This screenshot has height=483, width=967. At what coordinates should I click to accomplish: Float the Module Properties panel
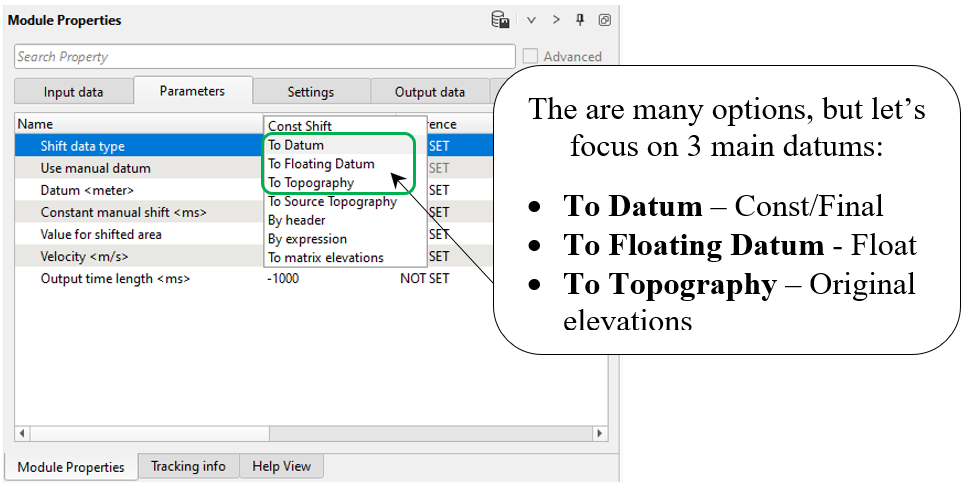tap(604, 20)
